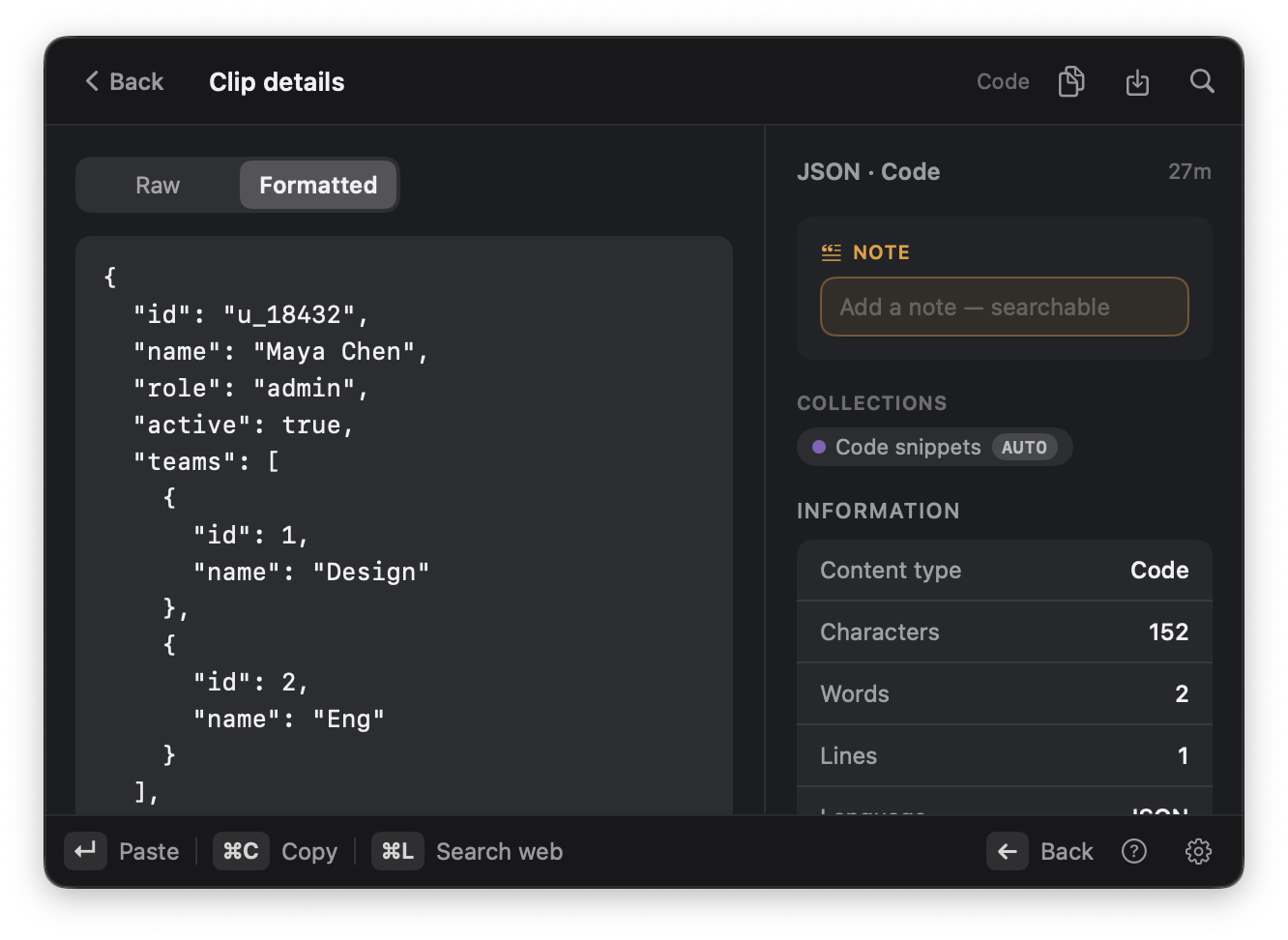Click the Characters value 152
Viewport: 1288px width, 940px height.
[x=1168, y=632]
